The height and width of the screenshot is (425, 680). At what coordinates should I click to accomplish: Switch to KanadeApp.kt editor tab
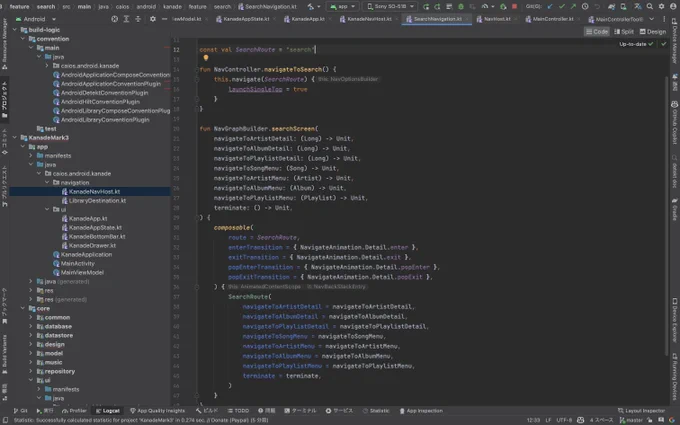tap(307, 19)
